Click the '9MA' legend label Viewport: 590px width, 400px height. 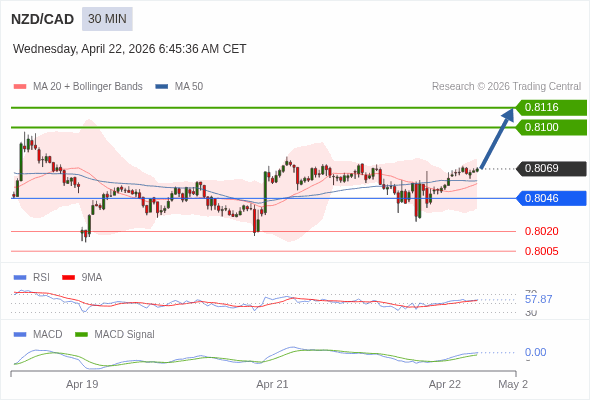tap(92, 278)
